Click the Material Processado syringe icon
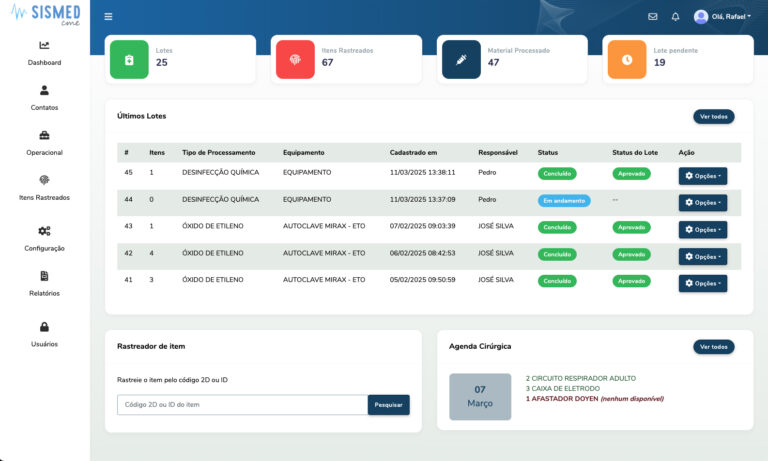This screenshot has height=461, width=768. click(461, 60)
